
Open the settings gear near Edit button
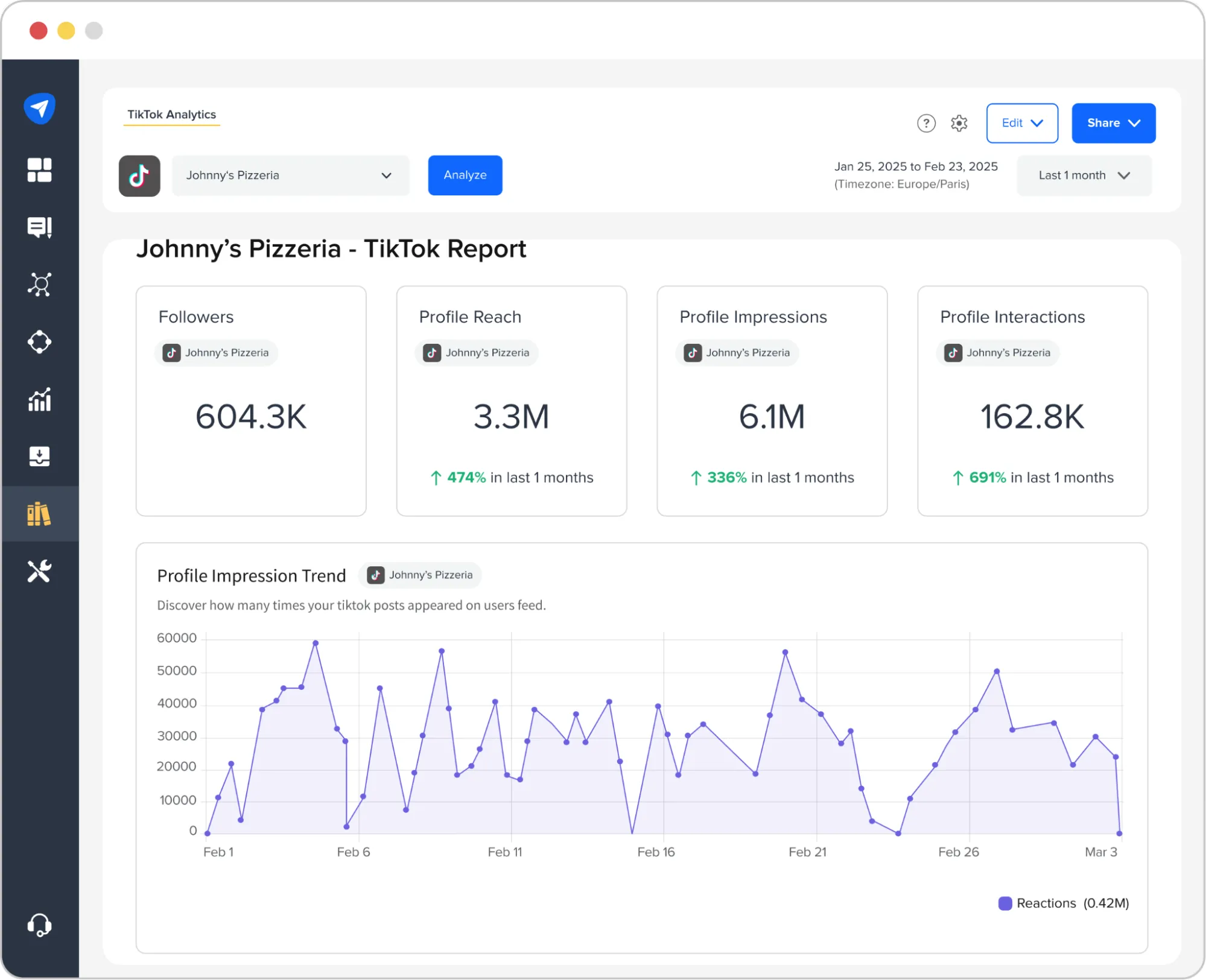click(959, 123)
